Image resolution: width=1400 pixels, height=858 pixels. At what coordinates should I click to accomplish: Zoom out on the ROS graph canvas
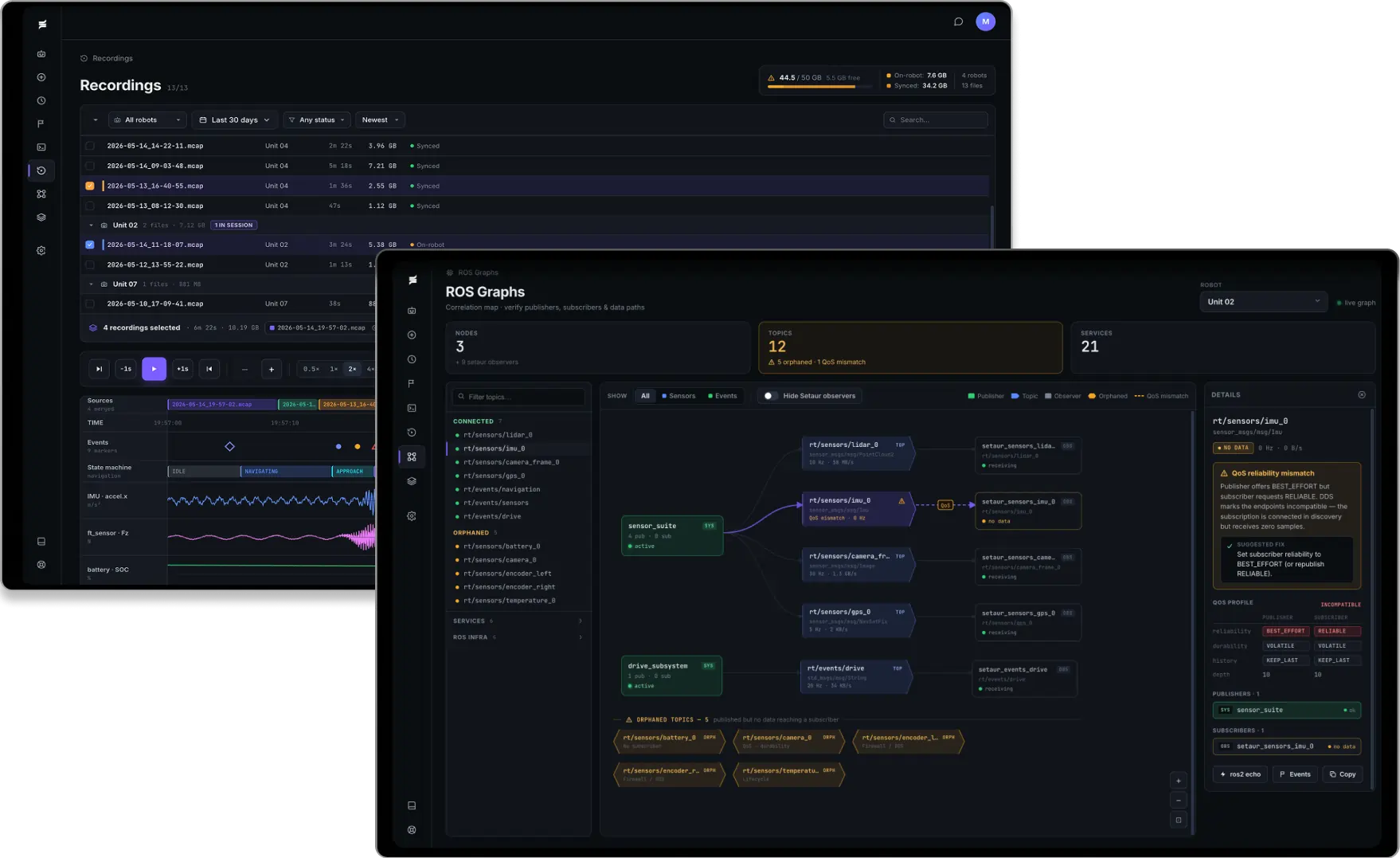[x=1179, y=801]
